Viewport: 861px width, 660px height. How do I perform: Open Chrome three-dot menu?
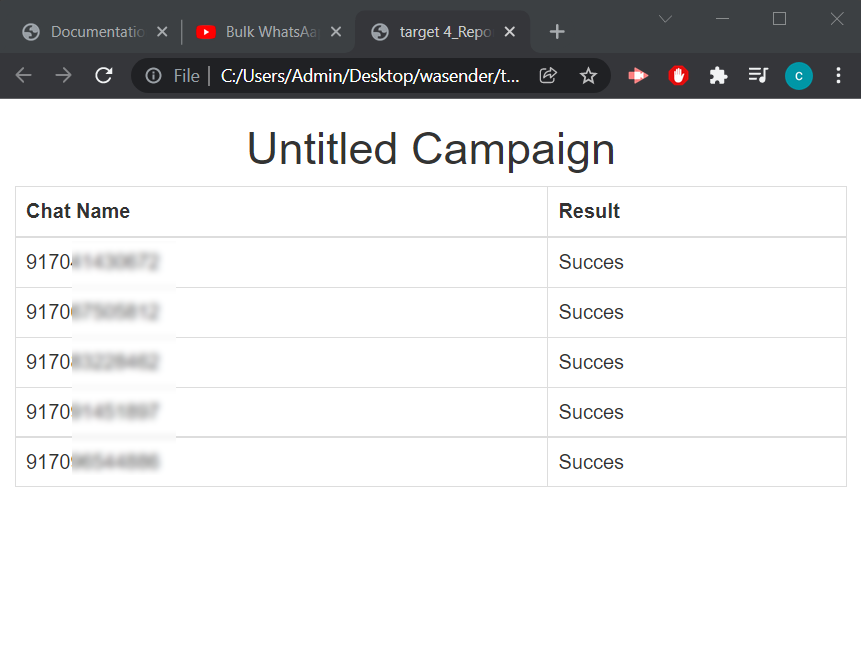[838, 76]
